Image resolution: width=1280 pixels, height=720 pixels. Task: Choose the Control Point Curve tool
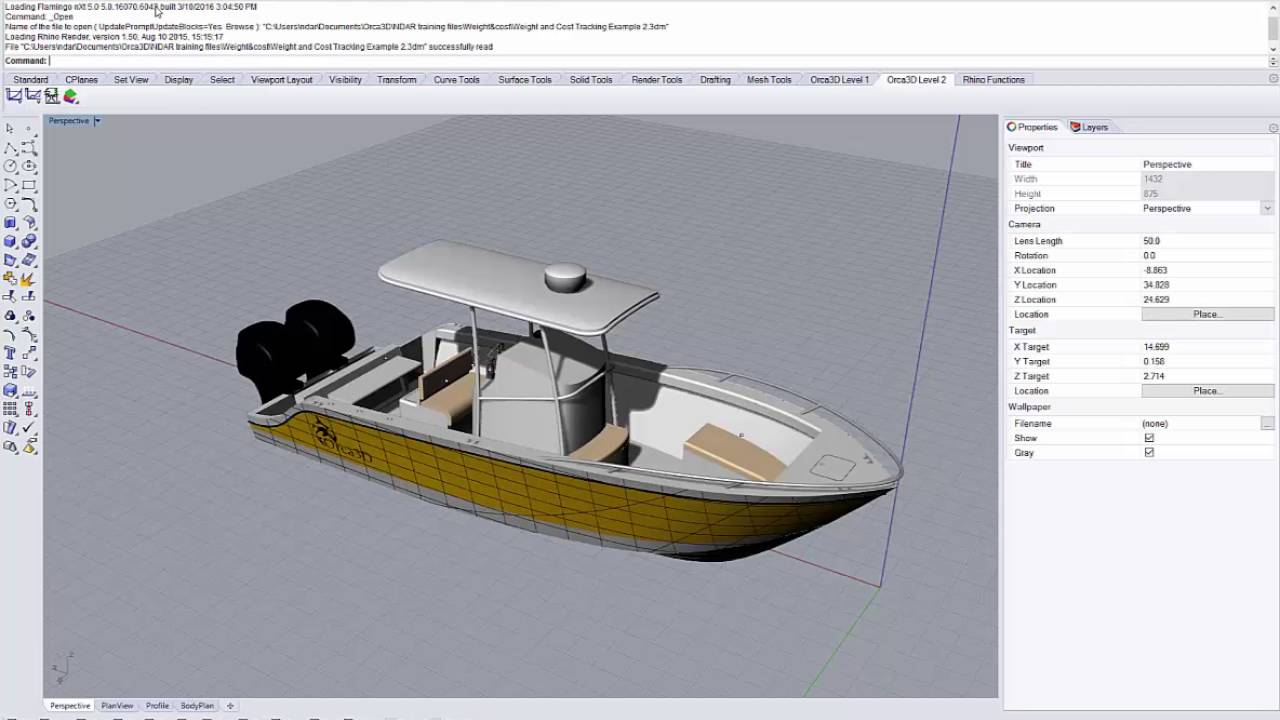[x=29, y=147]
